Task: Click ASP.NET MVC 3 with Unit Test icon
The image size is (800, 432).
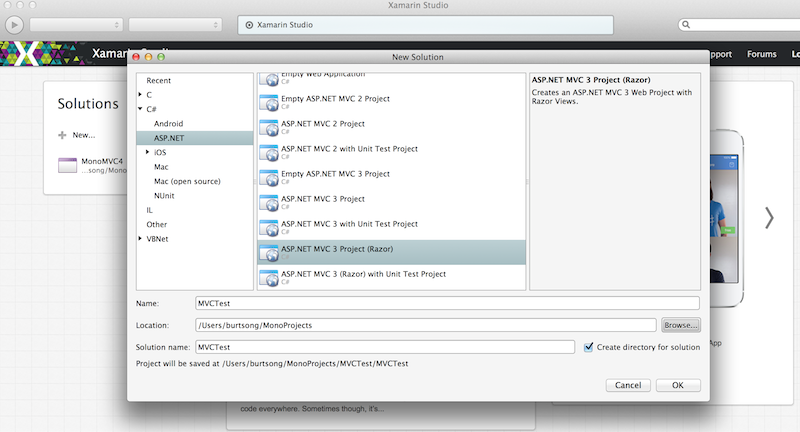Action: click(269, 227)
